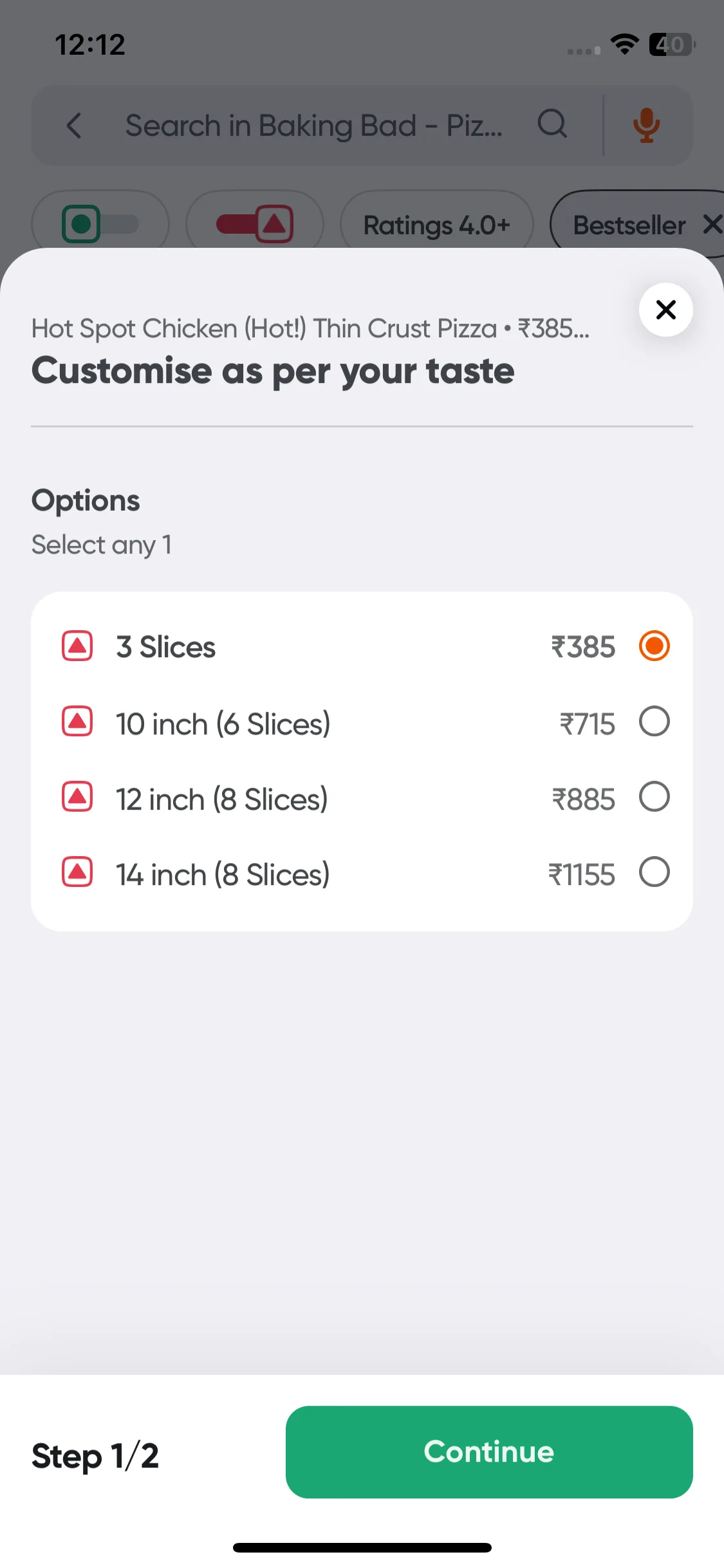Apply the Ratings 4.0+ filter chip
Viewport: 724px width, 1568px height.
click(437, 225)
